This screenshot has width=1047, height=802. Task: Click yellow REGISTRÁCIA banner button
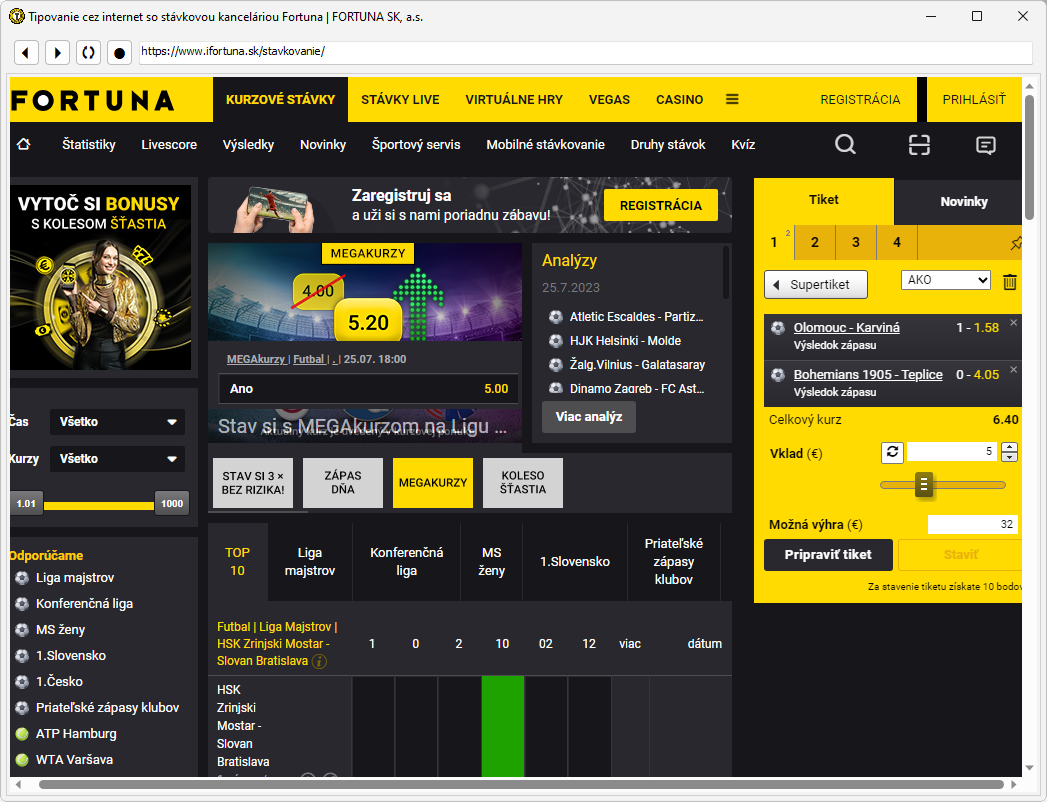click(x=660, y=205)
